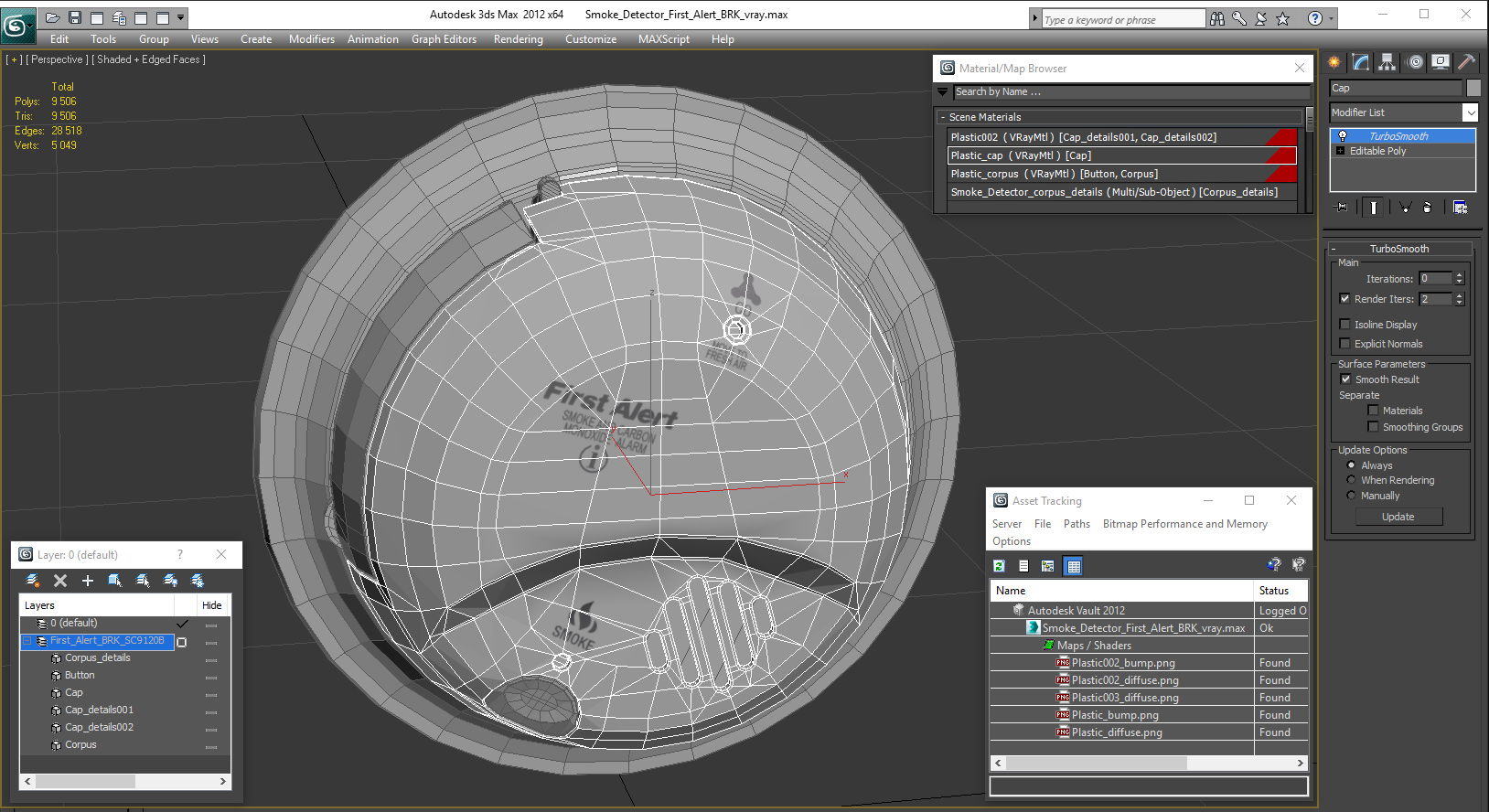Viewport: 1489px width, 812px height.
Task: Open the Motion command panel tab
Action: click(x=1416, y=62)
